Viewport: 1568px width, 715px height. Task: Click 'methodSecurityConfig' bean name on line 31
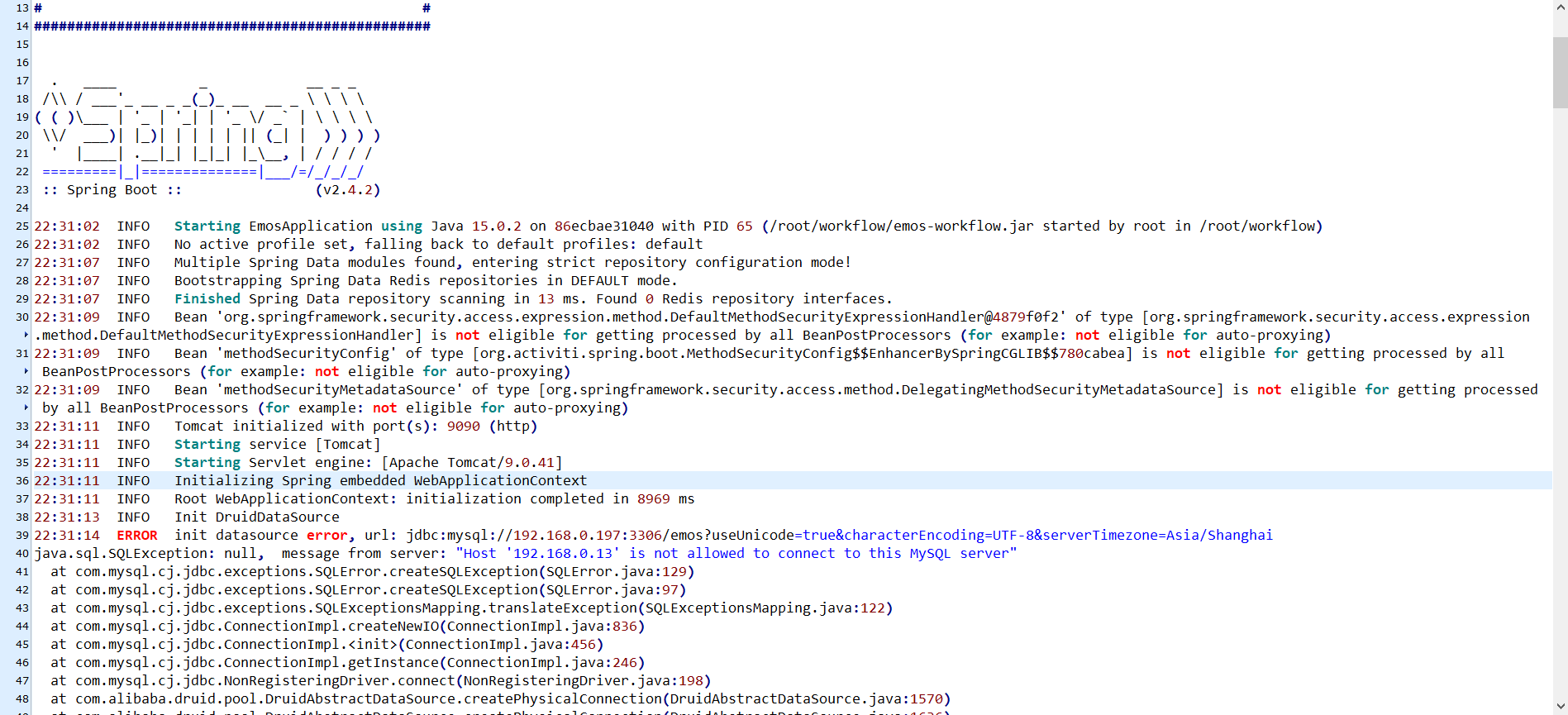coord(306,354)
